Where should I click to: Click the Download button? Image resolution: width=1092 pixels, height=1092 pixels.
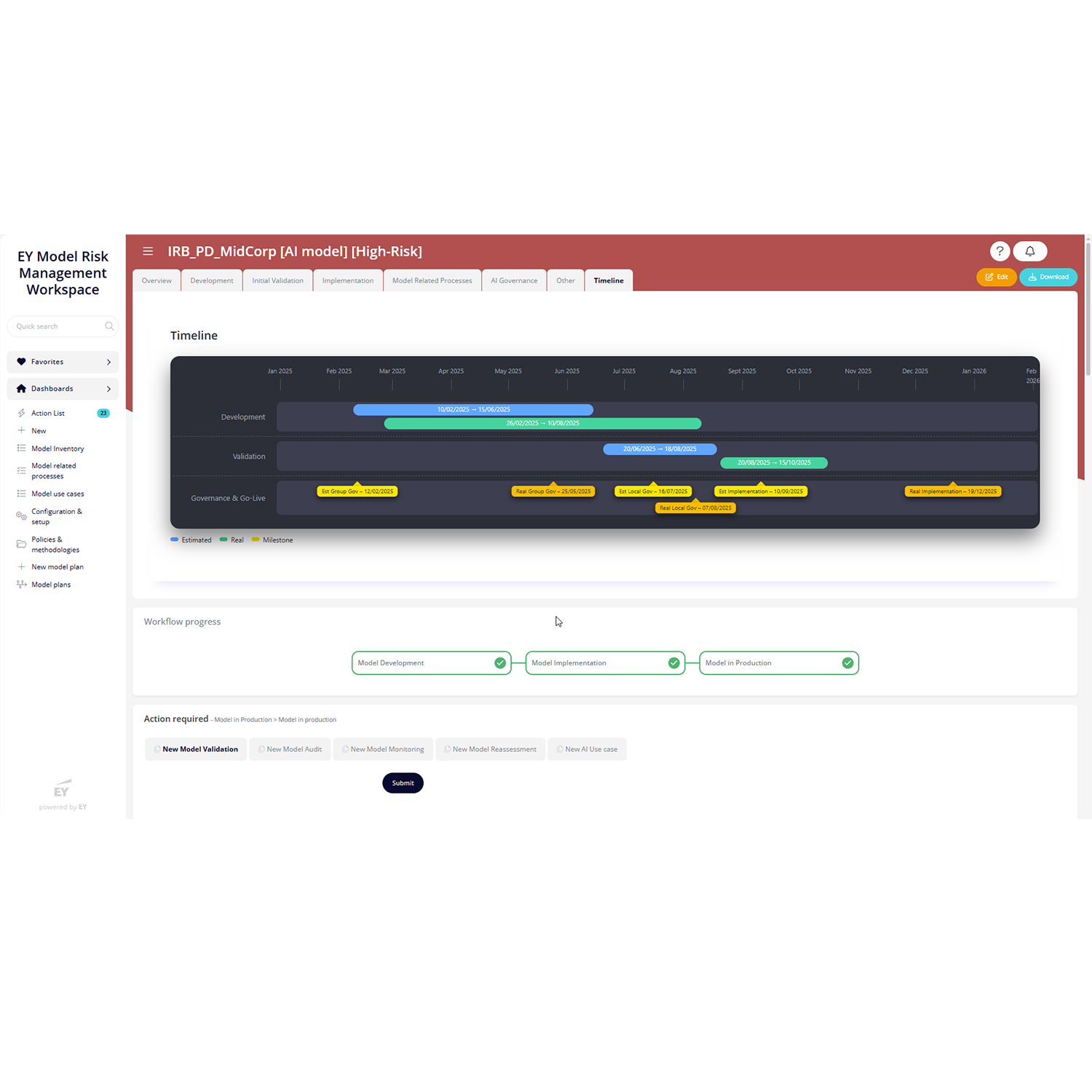1048,277
